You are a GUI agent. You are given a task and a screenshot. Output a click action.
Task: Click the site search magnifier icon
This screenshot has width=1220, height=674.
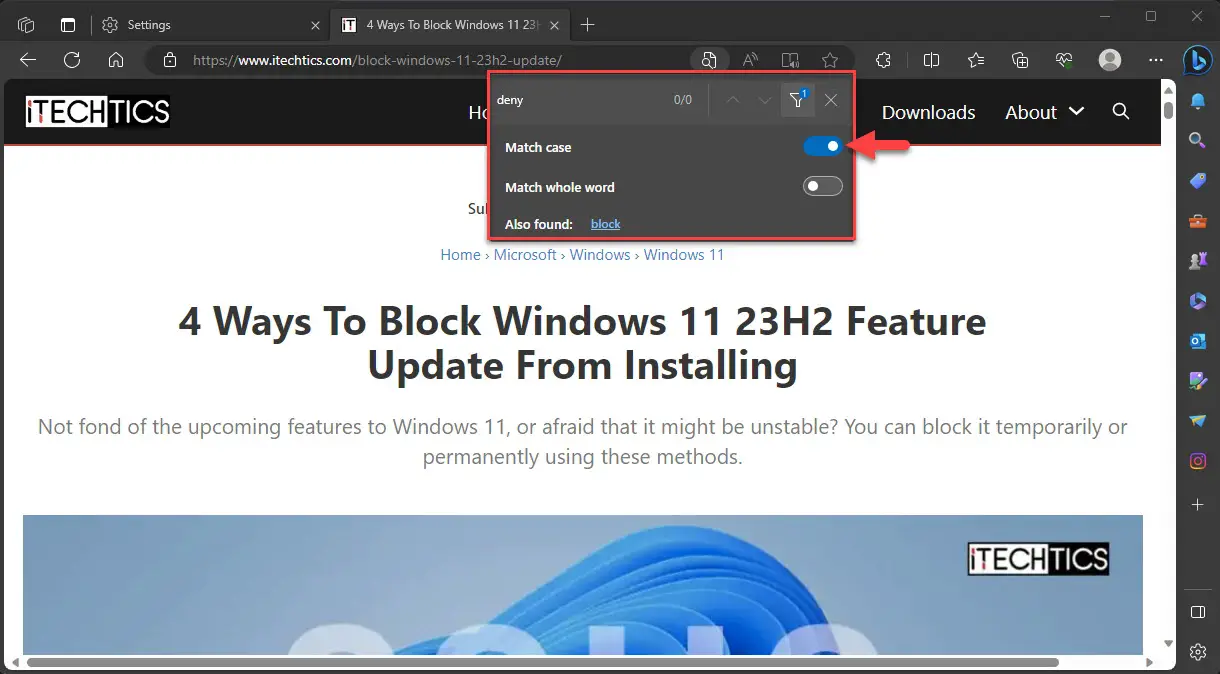[1121, 111]
